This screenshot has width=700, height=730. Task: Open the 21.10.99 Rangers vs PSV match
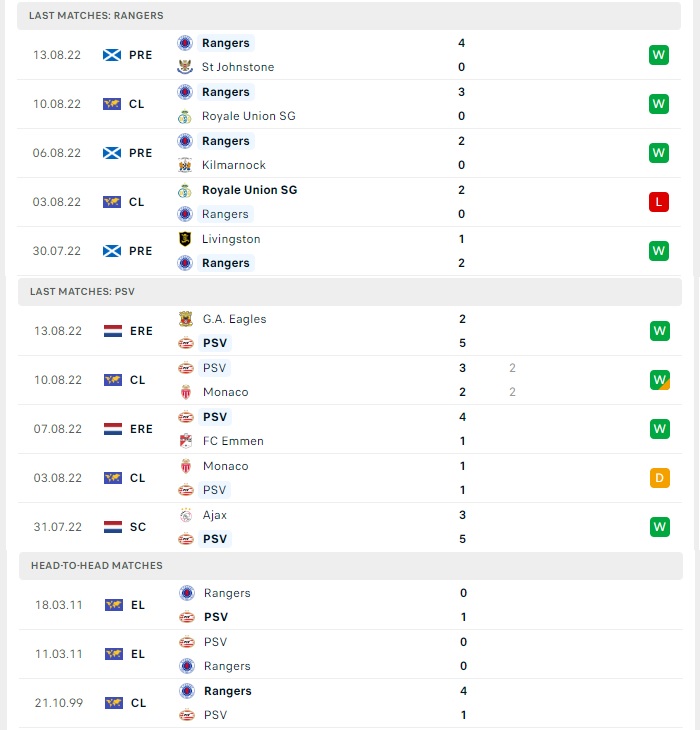point(351,703)
